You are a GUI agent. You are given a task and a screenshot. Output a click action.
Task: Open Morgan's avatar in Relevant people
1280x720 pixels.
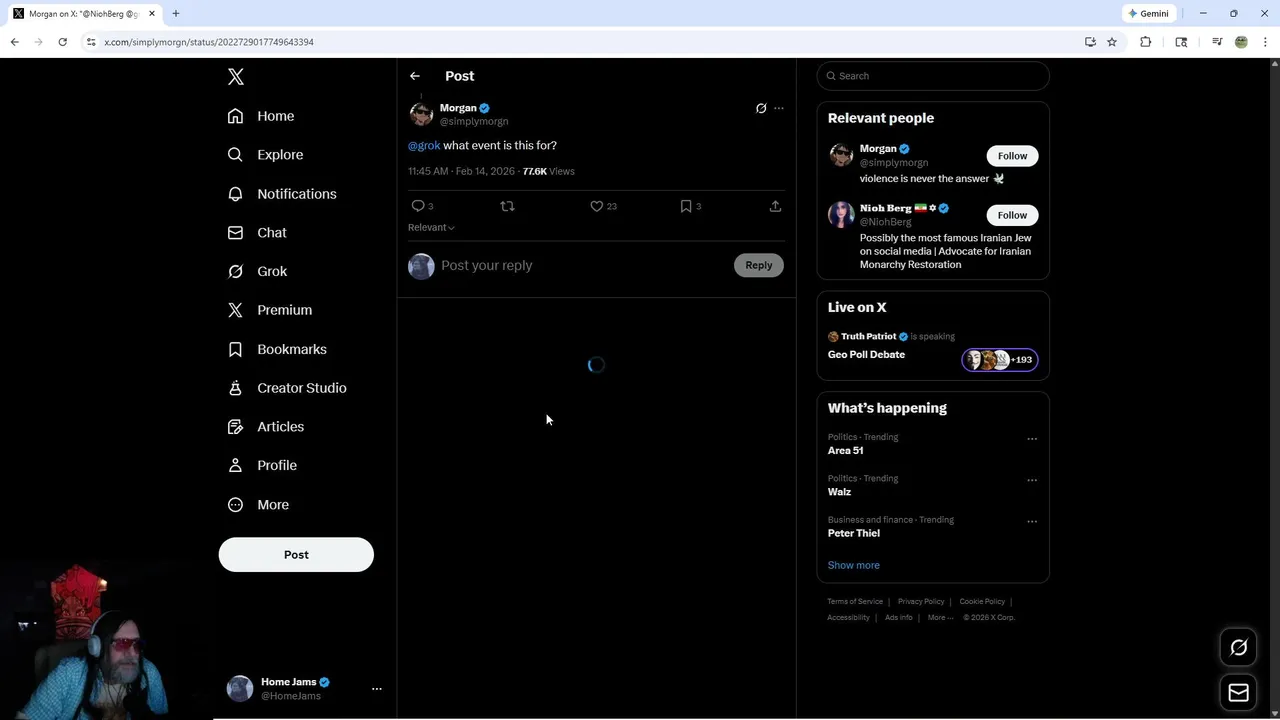pyautogui.click(x=841, y=155)
